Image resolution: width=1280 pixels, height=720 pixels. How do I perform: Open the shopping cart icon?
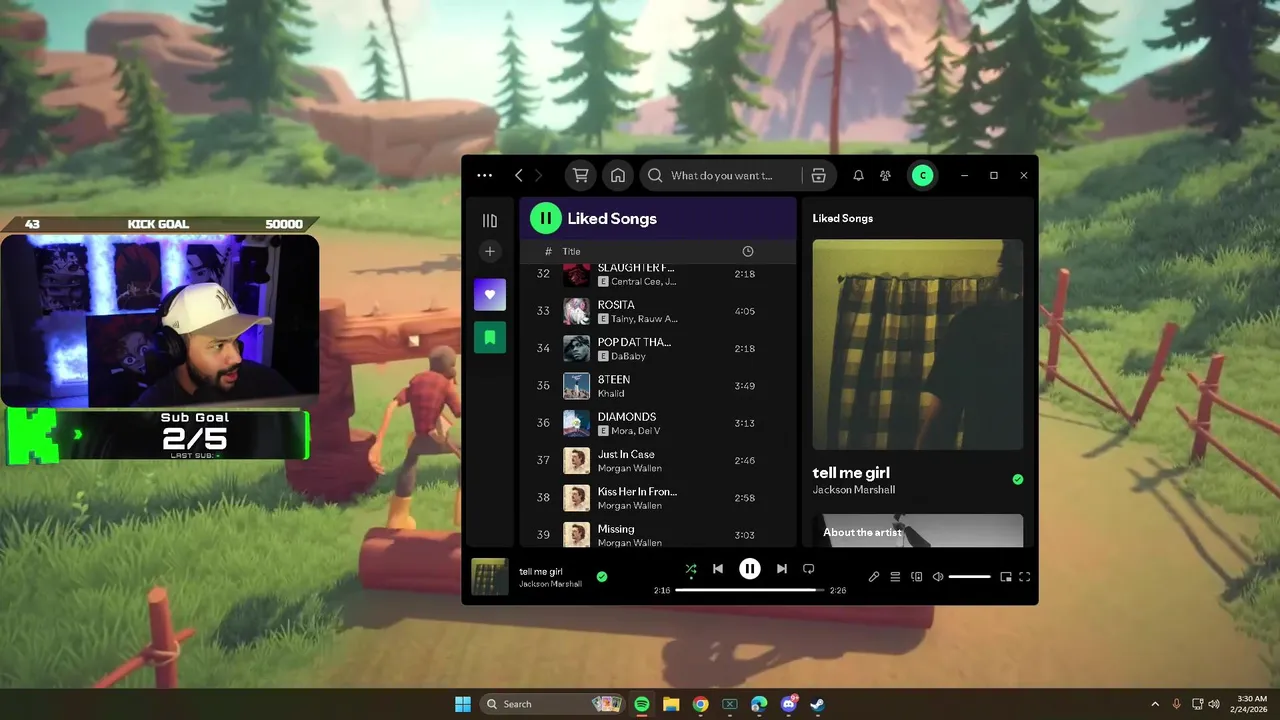580,175
